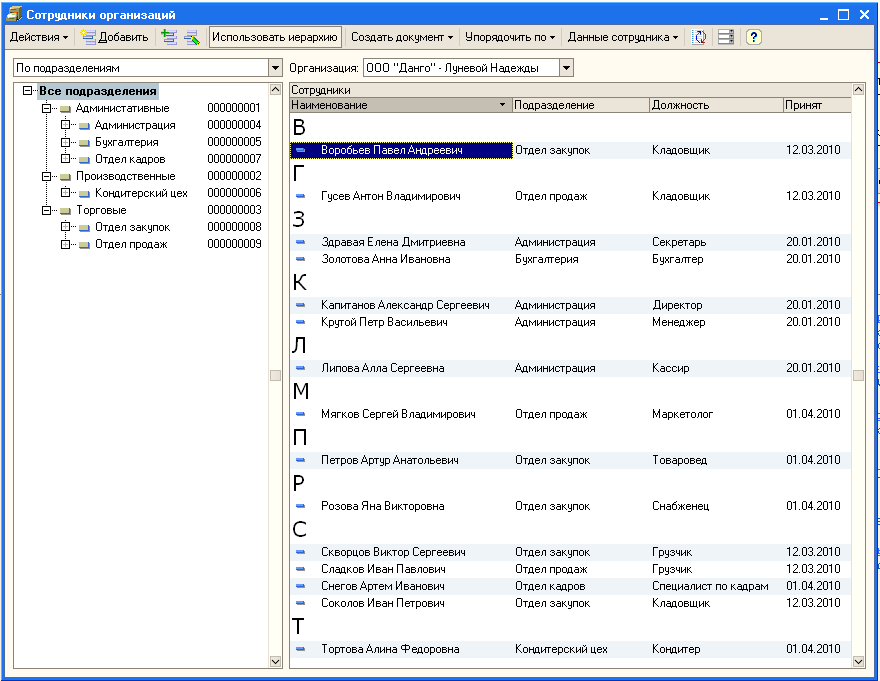Select employee Золотова Анна Ивановна
The width and height of the screenshot is (880, 681).
pos(385,259)
